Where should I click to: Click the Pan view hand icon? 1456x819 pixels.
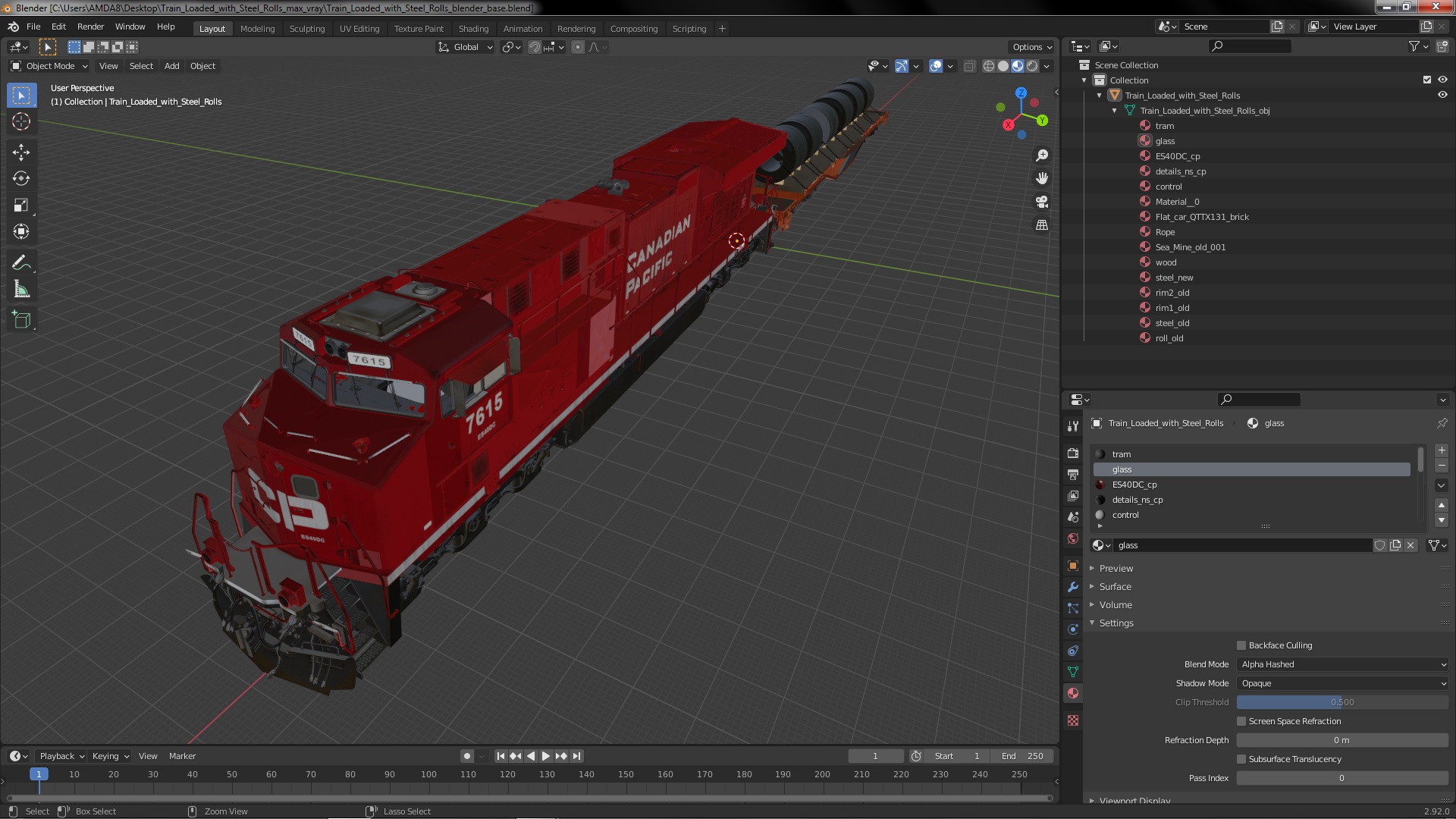pos(1042,178)
